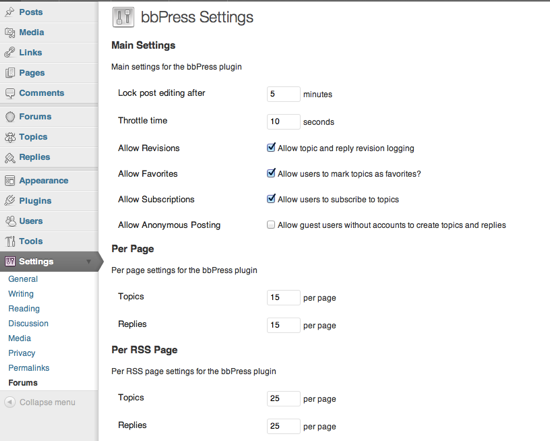Enable anonymous guest posting checkbox
The height and width of the screenshot is (441, 550).
[271, 225]
